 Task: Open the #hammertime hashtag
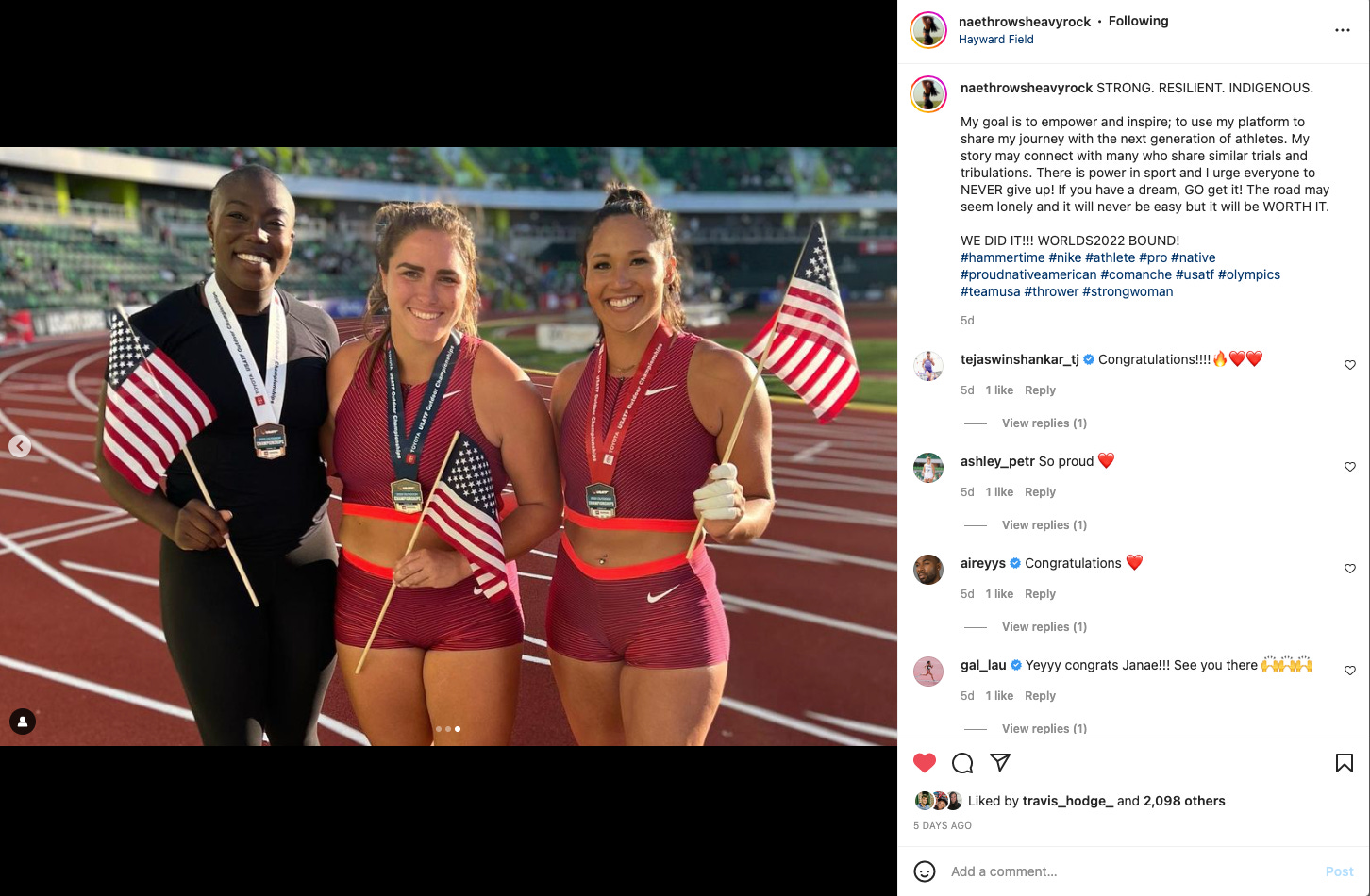(1003, 257)
